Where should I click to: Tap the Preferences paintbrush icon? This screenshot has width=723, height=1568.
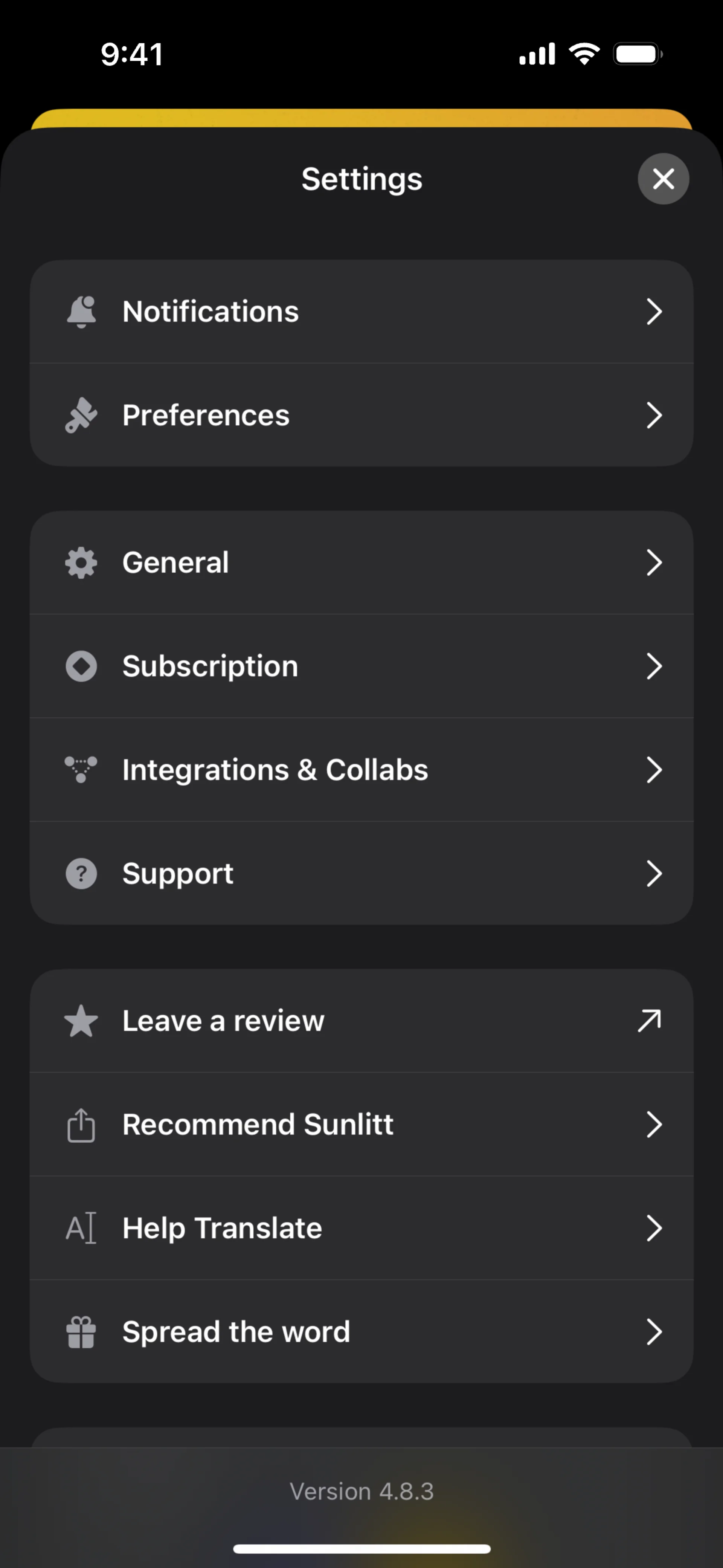[x=81, y=416]
